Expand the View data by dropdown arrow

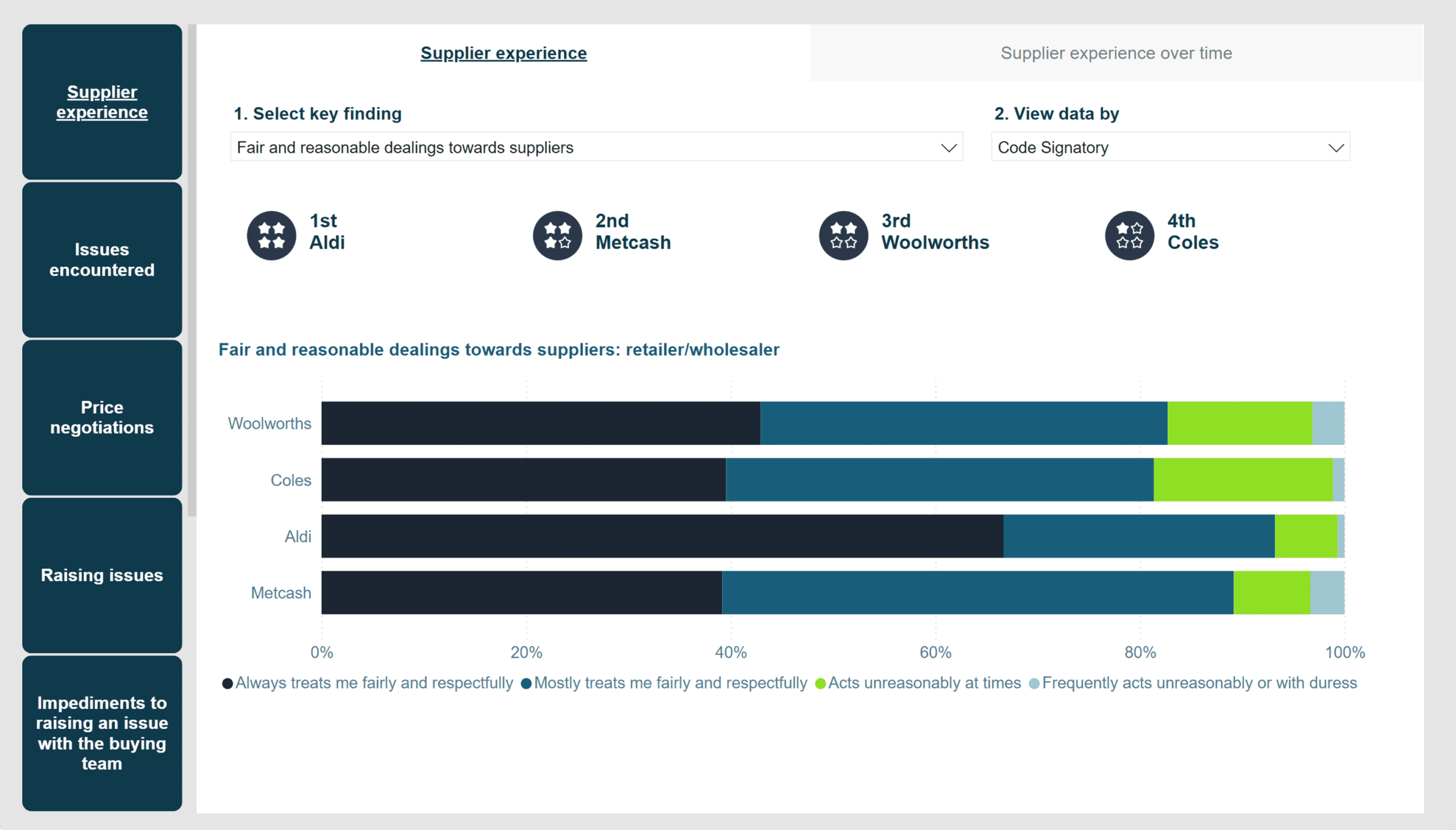pyautogui.click(x=1336, y=148)
